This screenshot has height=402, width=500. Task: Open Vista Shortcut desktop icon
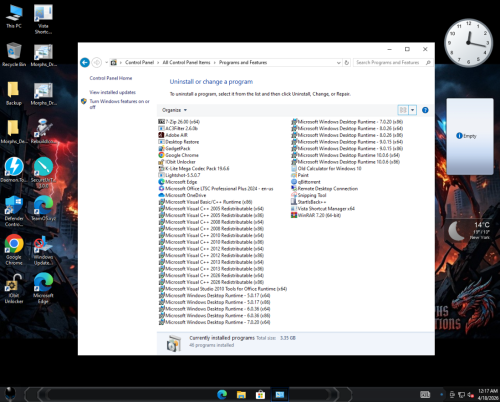click(x=43, y=19)
